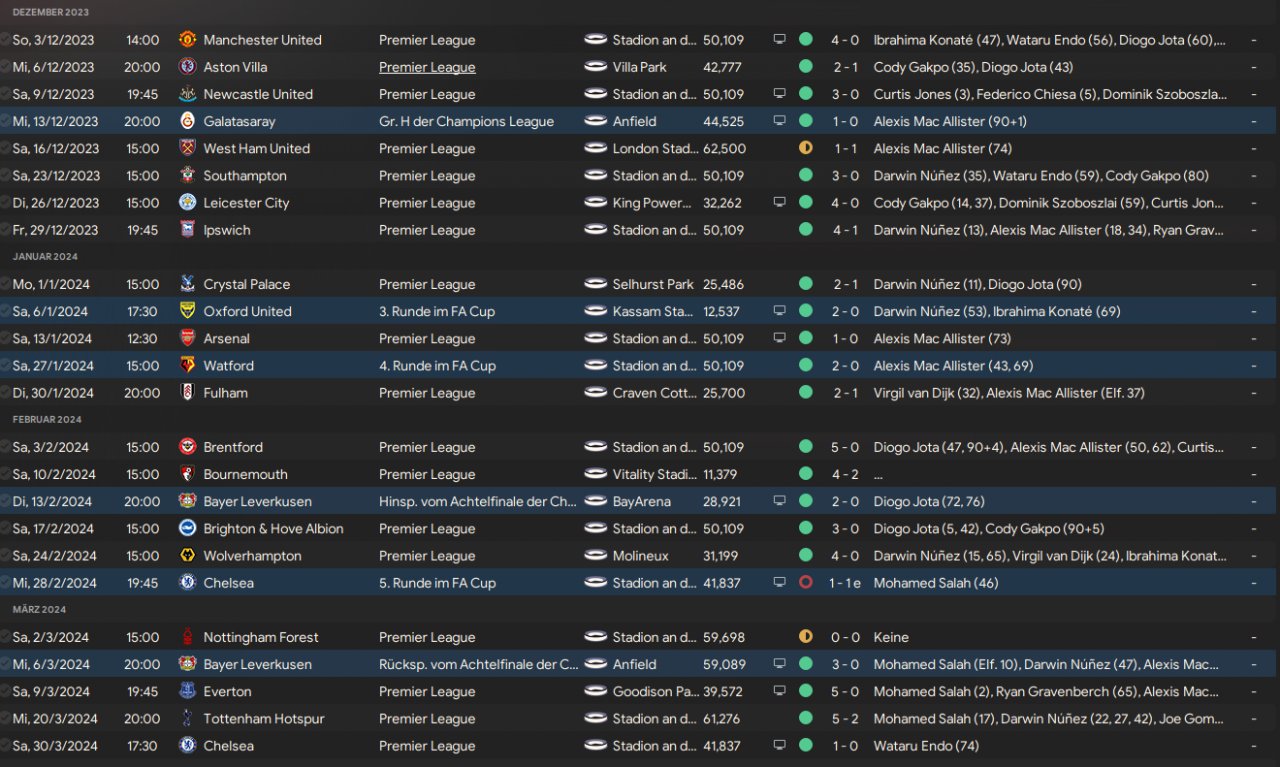Open the Brighton & Hove Albion link
This screenshot has height=767, width=1280.
[273, 528]
